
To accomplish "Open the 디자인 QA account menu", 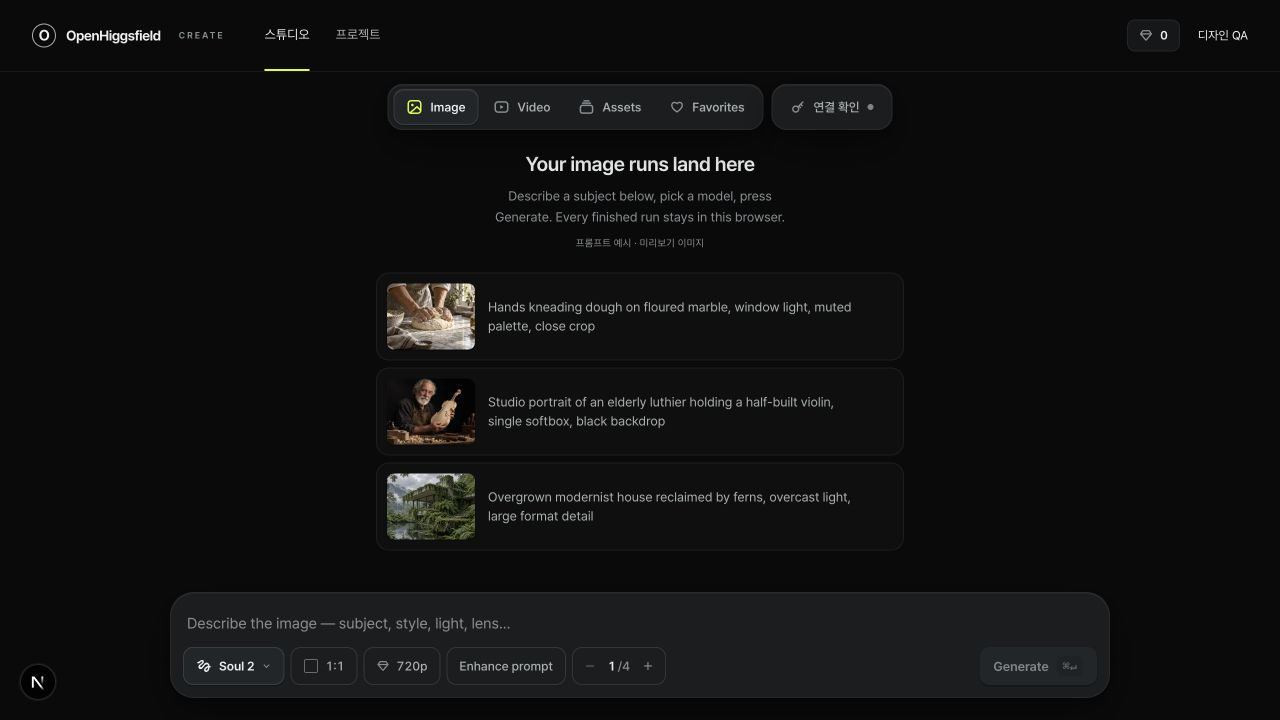I will pos(1223,35).
